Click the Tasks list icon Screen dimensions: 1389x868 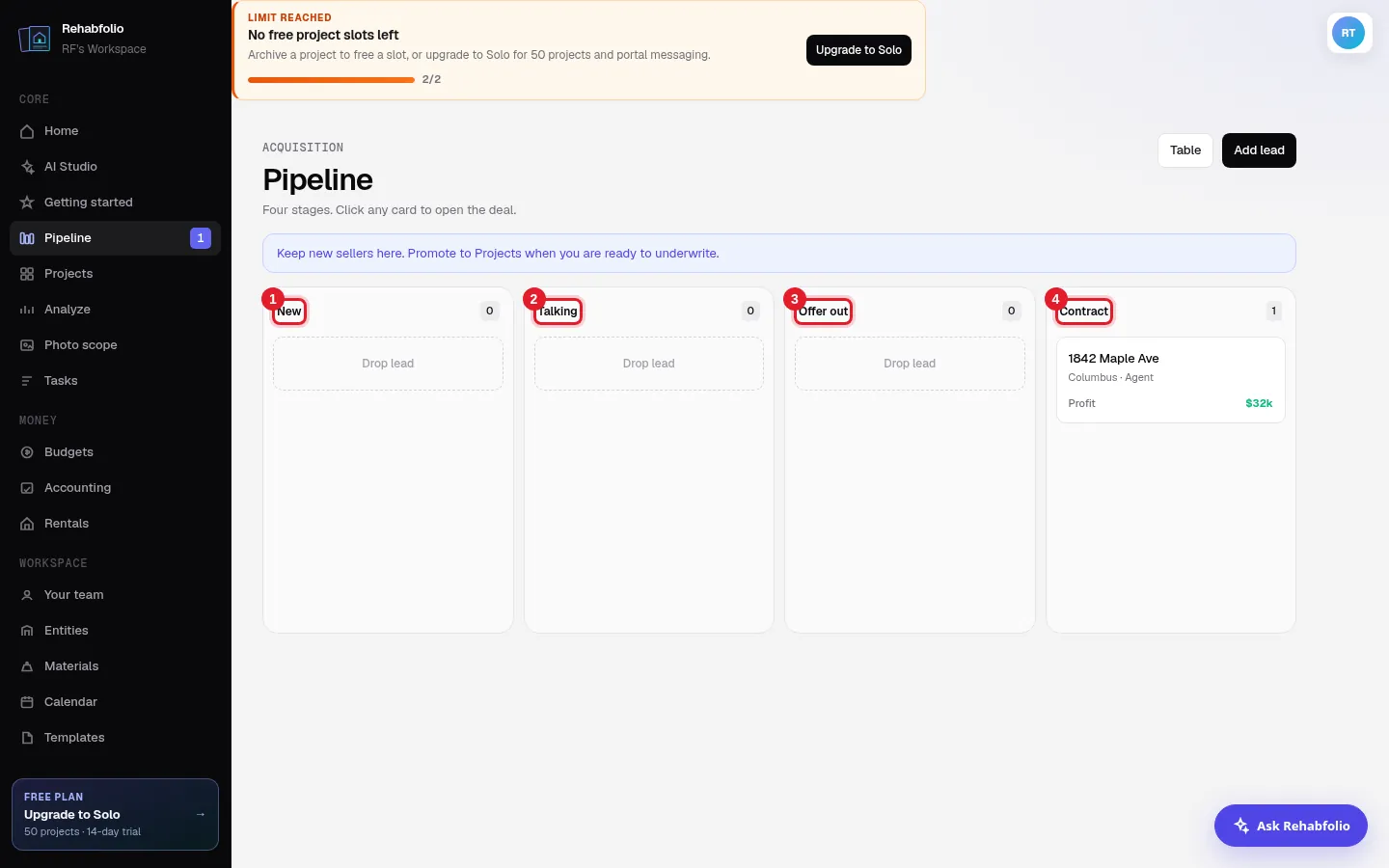click(x=27, y=381)
